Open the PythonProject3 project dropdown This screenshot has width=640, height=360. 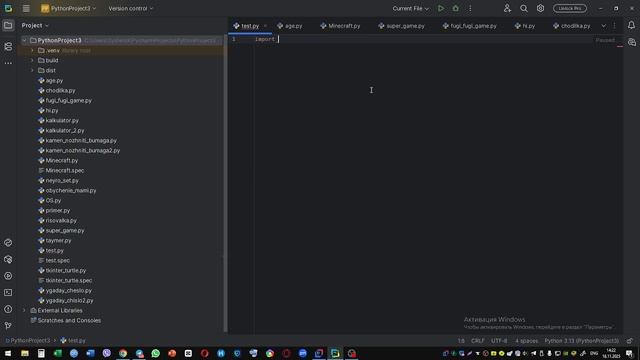(69, 8)
